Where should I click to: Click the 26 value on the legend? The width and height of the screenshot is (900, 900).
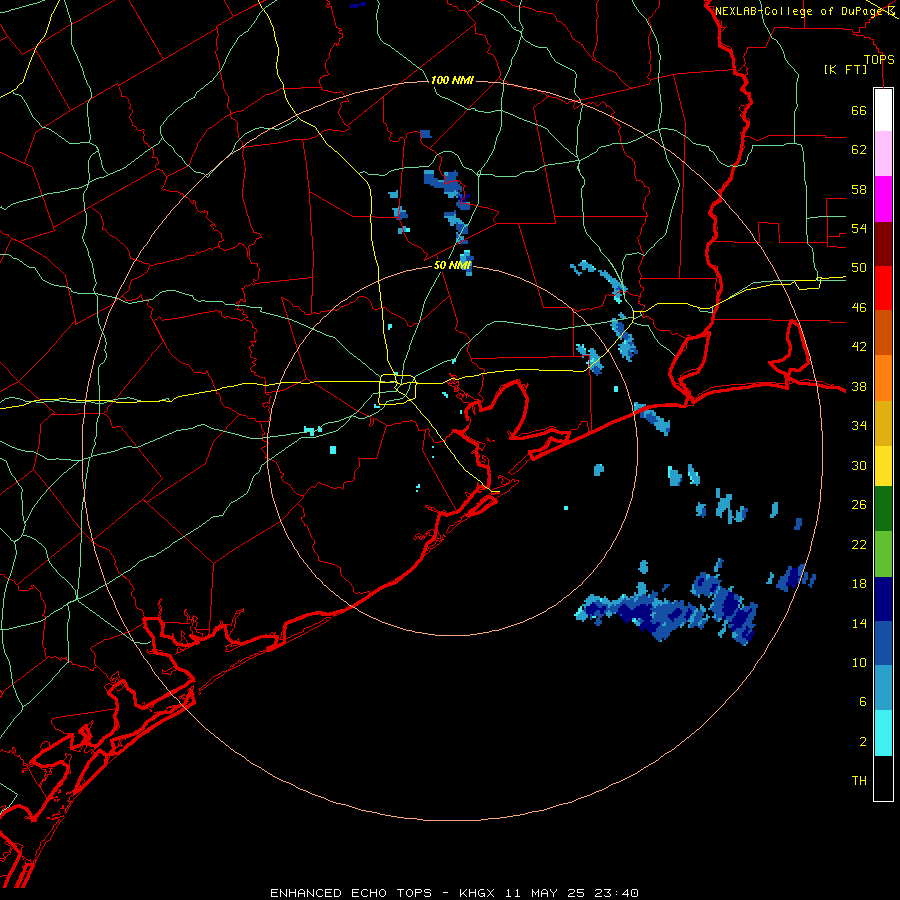click(859, 505)
